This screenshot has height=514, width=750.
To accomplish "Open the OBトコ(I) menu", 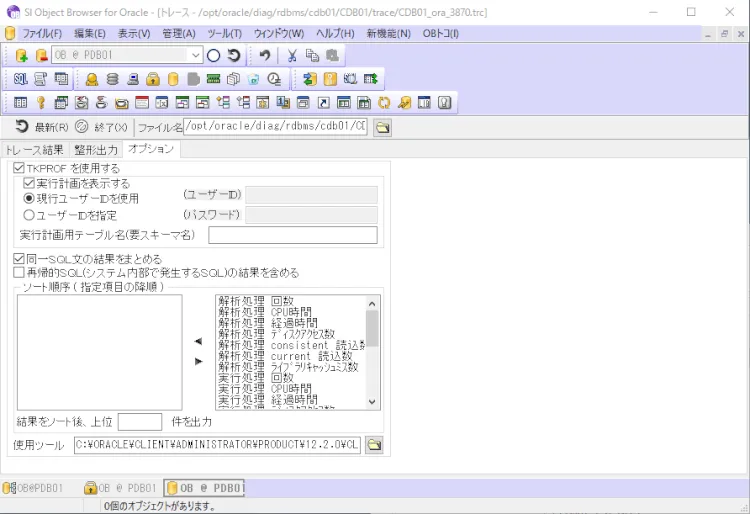I will [x=441, y=33].
